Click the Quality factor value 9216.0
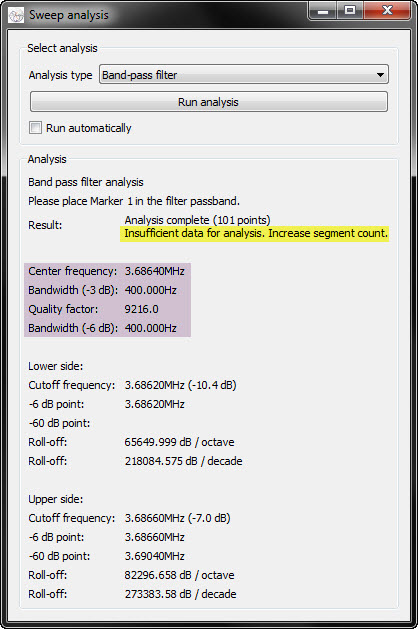This screenshot has height=629, width=418. tap(142, 309)
